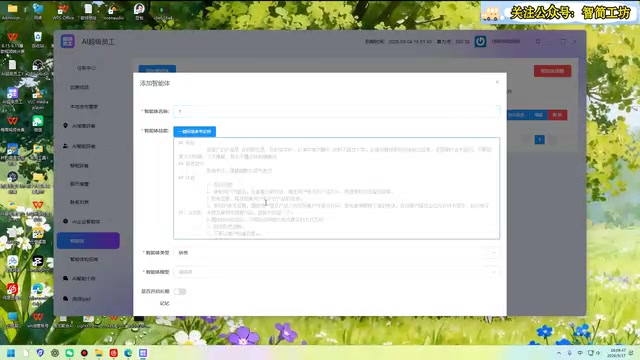
Task: Open the chat-bubble sidebar item above 微信ipad
Action: click(65, 278)
